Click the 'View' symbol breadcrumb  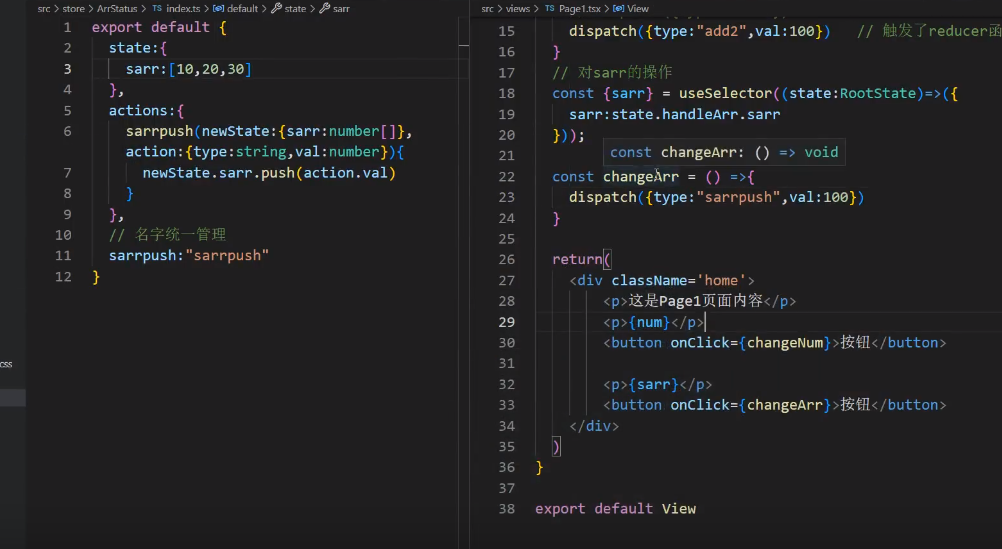pyautogui.click(x=631, y=8)
